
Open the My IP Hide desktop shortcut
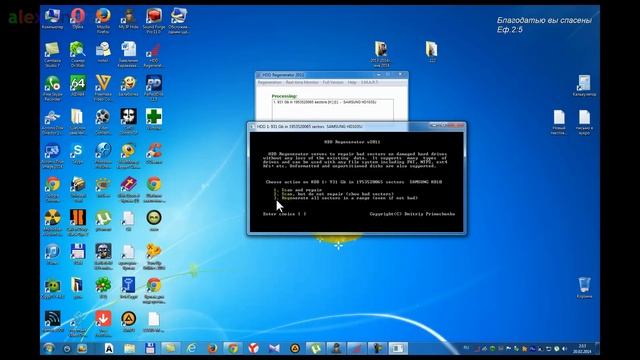129,20
